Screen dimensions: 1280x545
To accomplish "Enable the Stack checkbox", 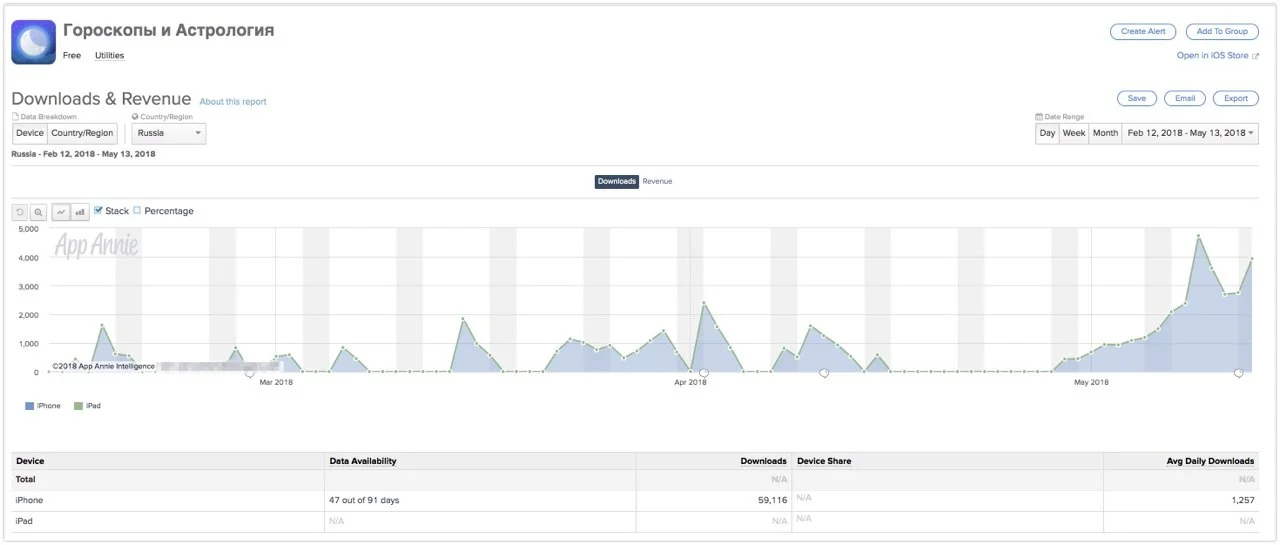I will click(x=98, y=211).
